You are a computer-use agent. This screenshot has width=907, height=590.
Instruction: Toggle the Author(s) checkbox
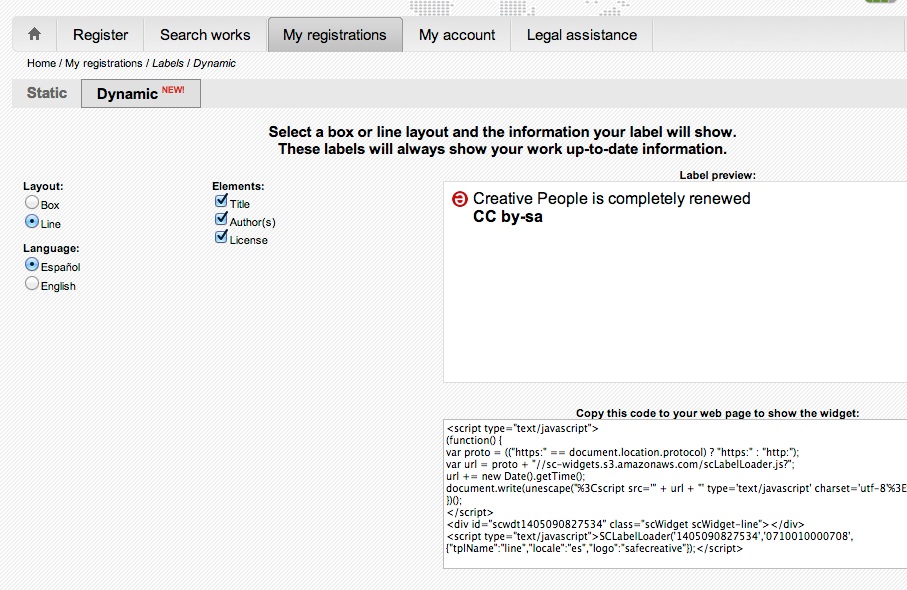(x=221, y=220)
